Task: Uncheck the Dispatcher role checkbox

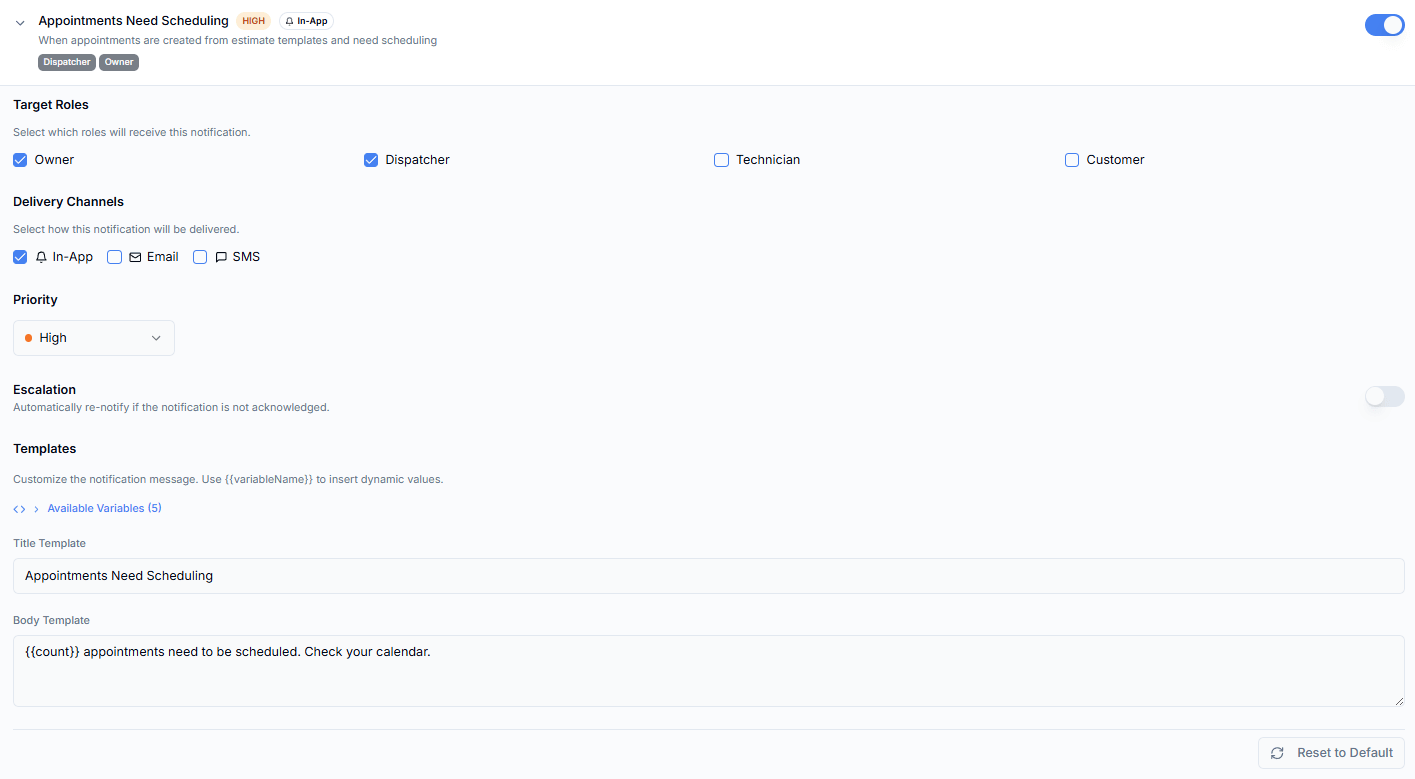Action: point(371,160)
